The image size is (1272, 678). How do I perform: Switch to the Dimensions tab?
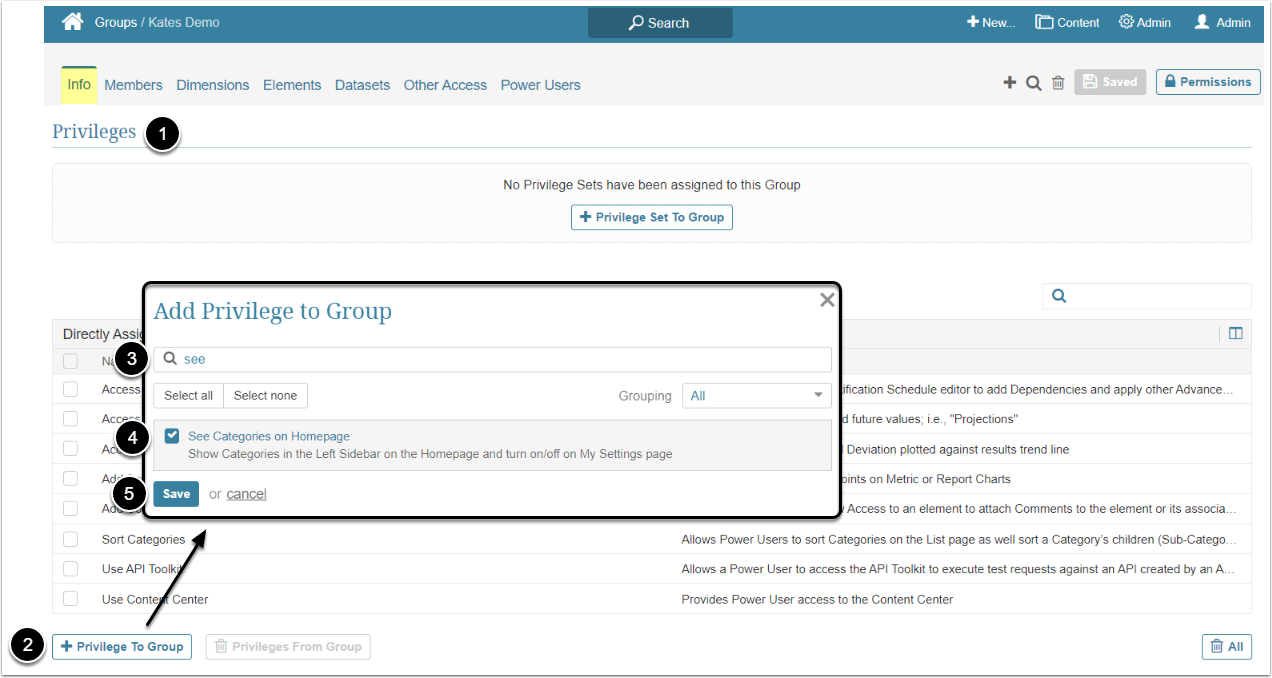[x=213, y=85]
